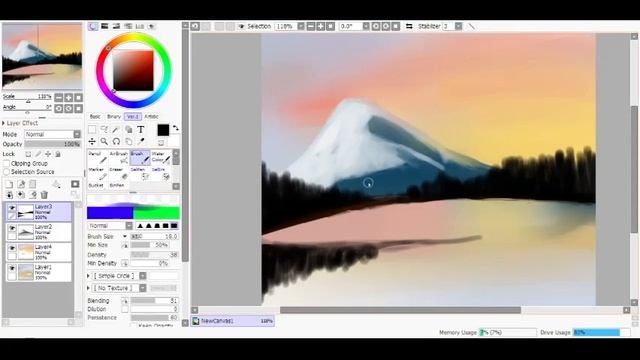Open the Brush Size list arrow
The height and width of the screenshot is (360, 640).
tap(124, 236)
